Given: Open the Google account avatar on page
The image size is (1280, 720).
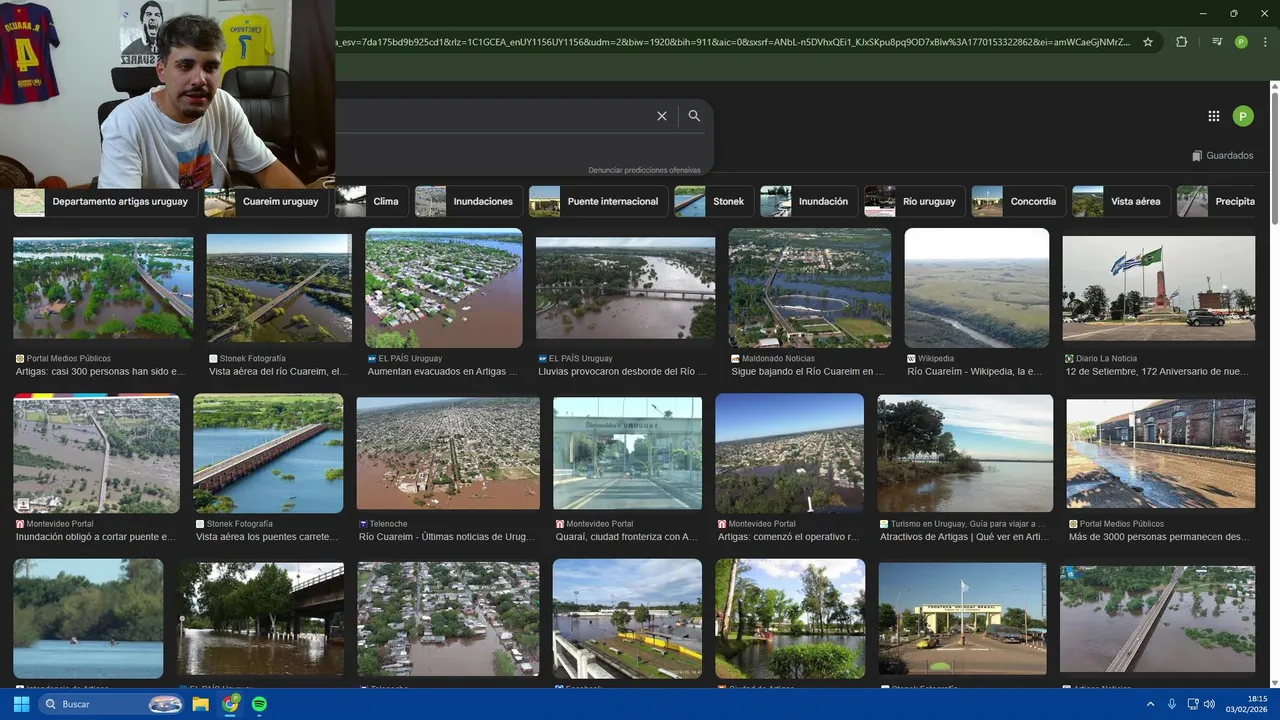Looking at the screenshot, I should (1243, 116).
